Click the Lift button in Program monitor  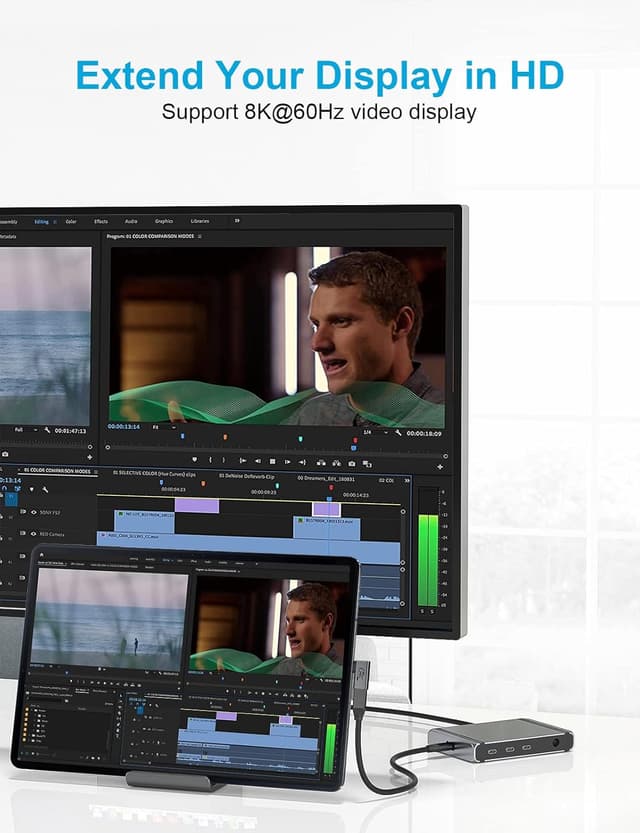[x=319, y=462]
